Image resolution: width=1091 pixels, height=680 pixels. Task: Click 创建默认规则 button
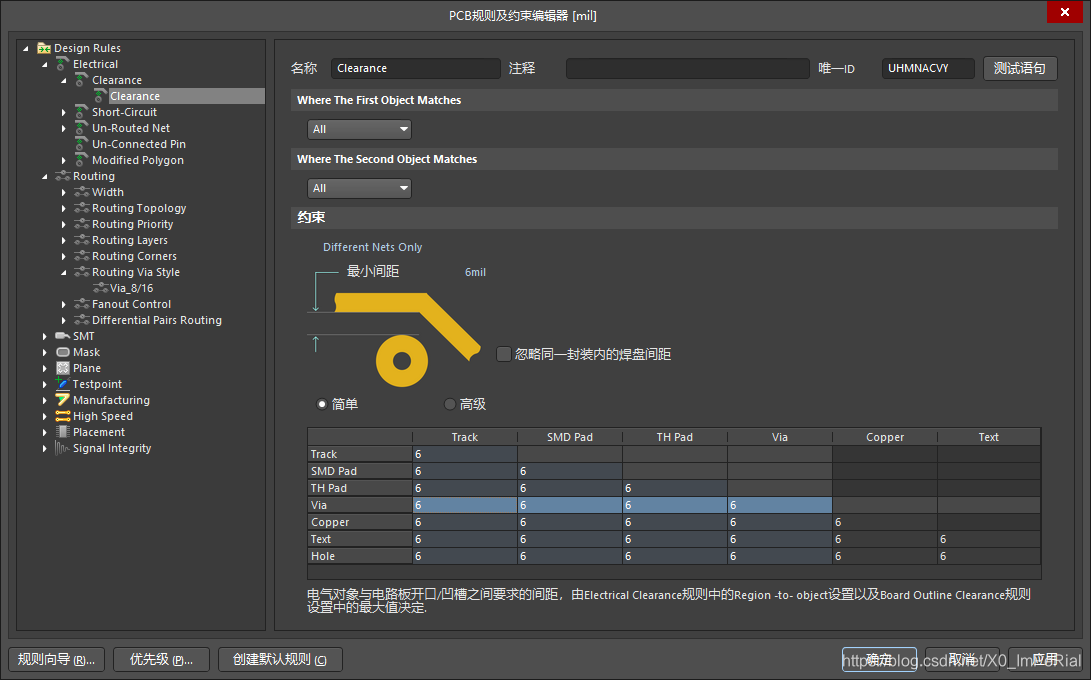pyautogui.click(x=280, y=659)
